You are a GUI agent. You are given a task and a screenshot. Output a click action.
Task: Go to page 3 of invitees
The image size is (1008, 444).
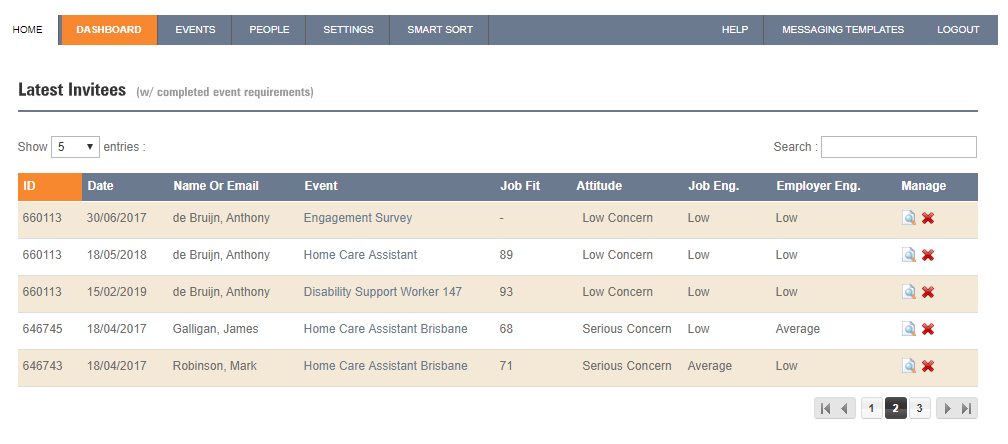point(919,408)
